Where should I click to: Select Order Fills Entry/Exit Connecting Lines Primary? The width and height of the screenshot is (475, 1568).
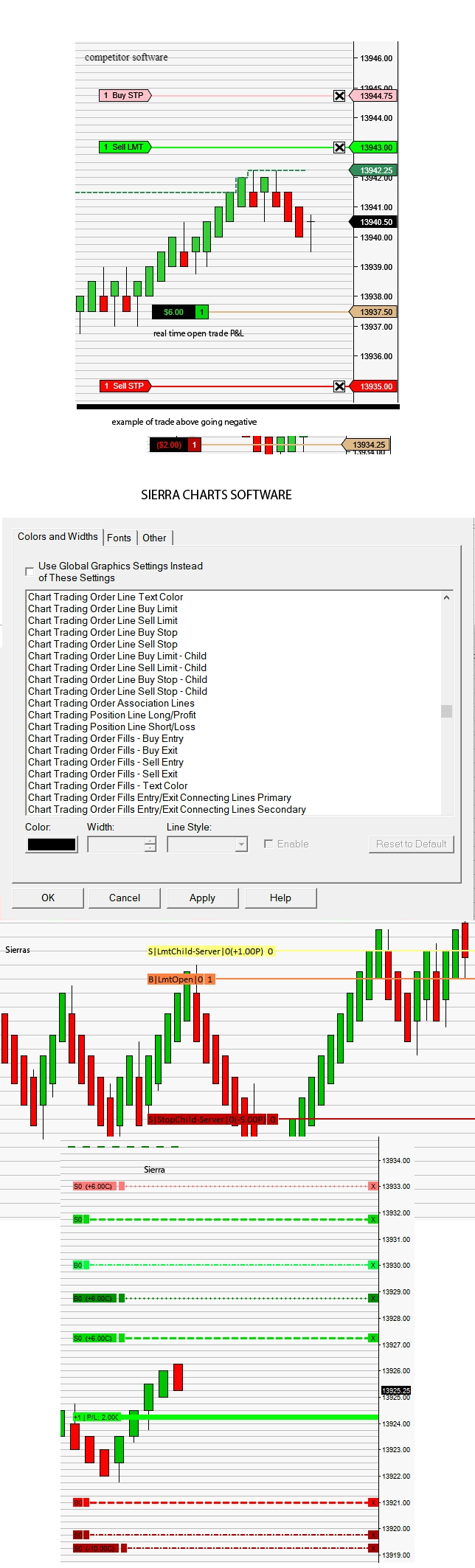click(159, 798)
